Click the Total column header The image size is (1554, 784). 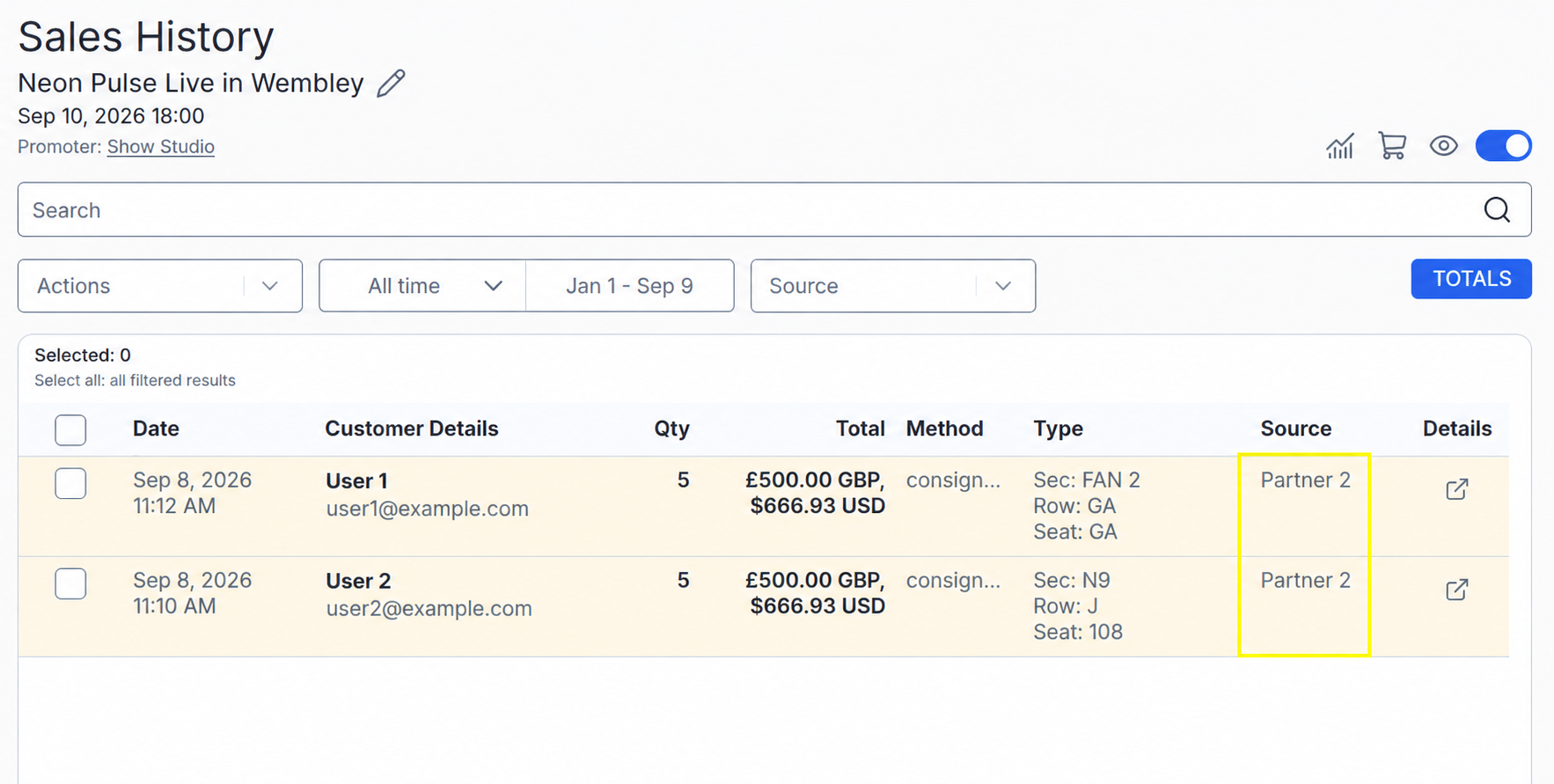(860, 429)
